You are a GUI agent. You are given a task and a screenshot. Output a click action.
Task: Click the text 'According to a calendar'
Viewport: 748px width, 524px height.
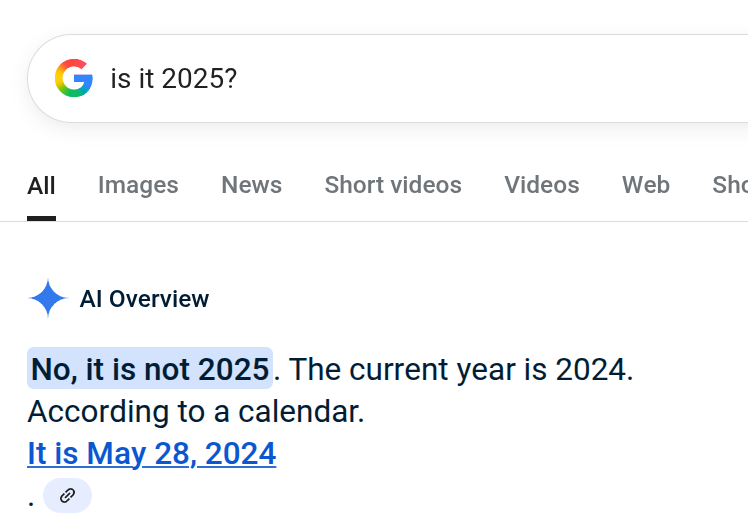click(x=195, y=411)
